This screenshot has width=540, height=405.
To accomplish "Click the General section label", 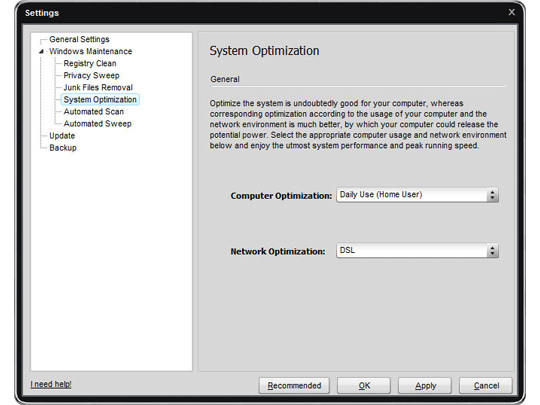I will pos(225,79).
